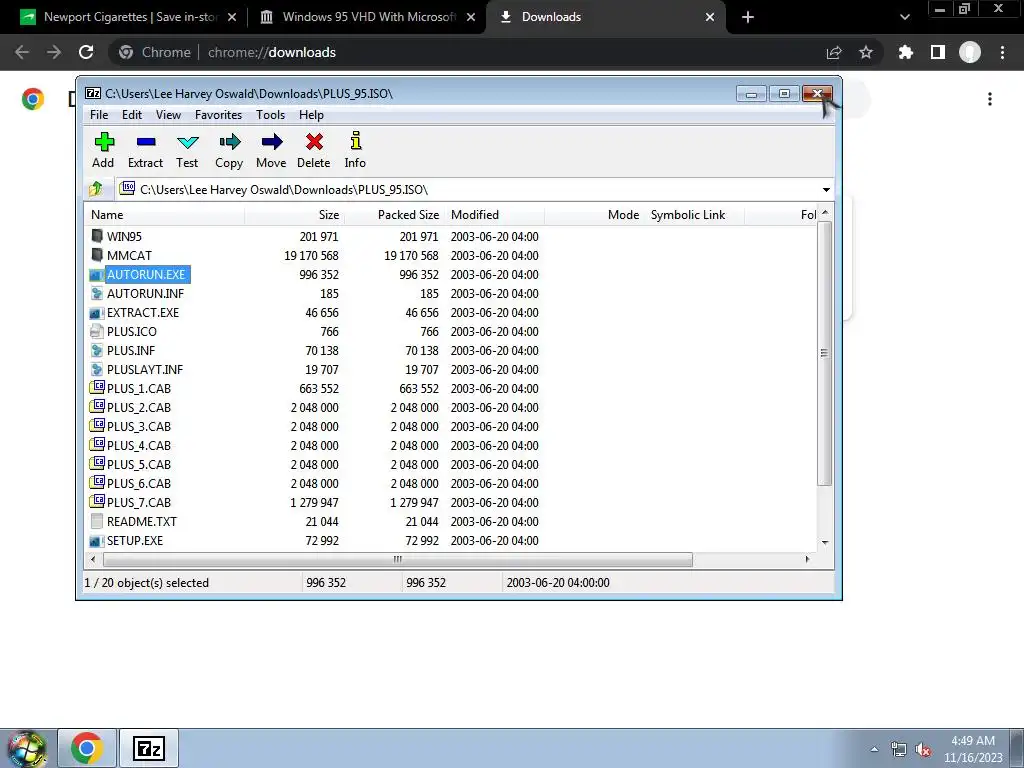Open Chrome's three-dot main menu
The width and height of the screenshot is (1024, 768).
point(1002,52)
